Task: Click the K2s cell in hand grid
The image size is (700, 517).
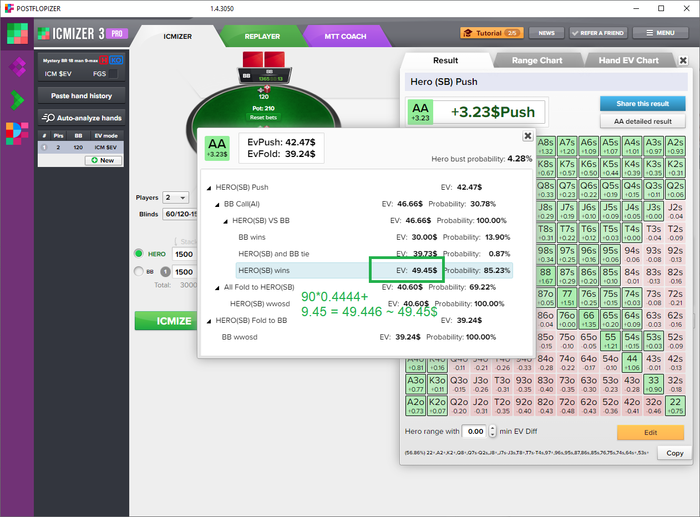Action: pos(675,167)
